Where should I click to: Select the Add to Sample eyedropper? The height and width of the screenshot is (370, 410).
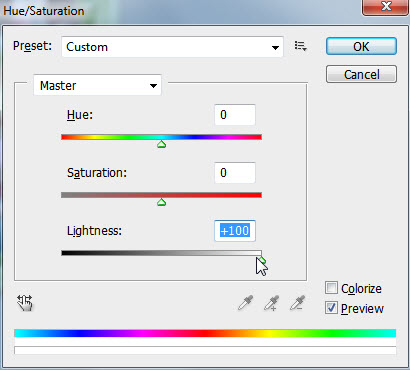coord(272,303)
